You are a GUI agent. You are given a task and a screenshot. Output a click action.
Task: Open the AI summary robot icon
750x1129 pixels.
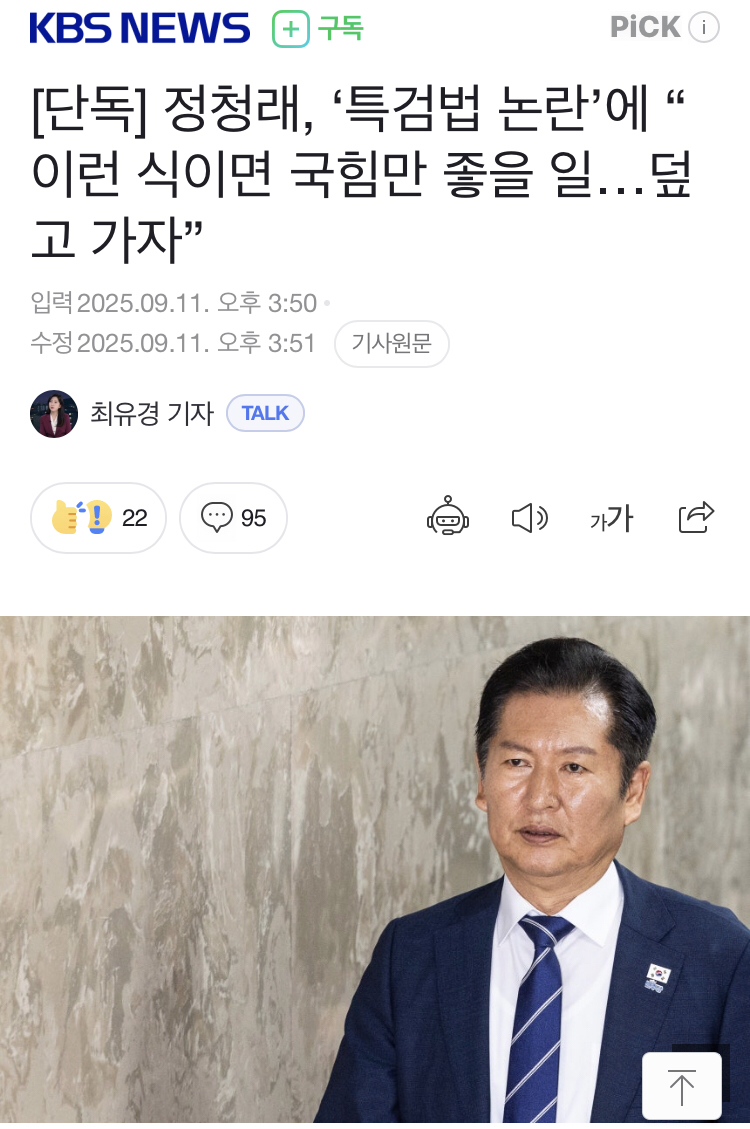pos(448,516)
